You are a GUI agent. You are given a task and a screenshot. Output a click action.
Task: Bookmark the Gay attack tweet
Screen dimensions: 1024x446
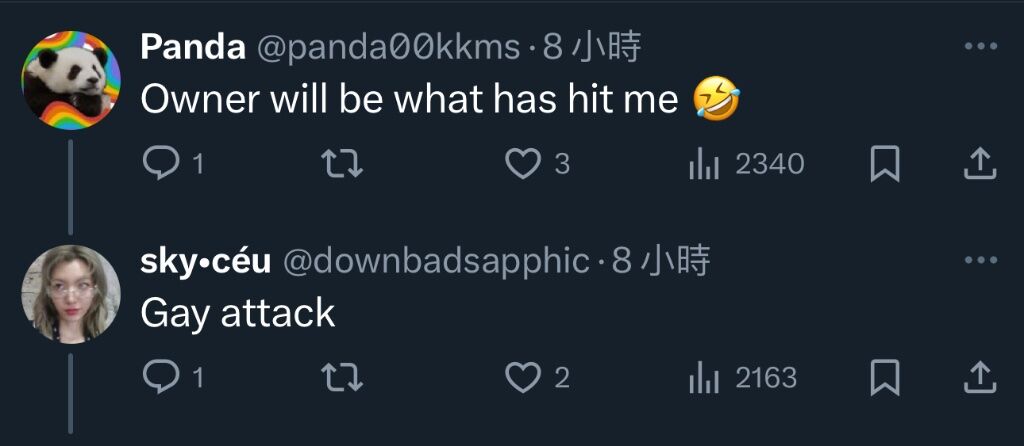[x=885, y=377]
